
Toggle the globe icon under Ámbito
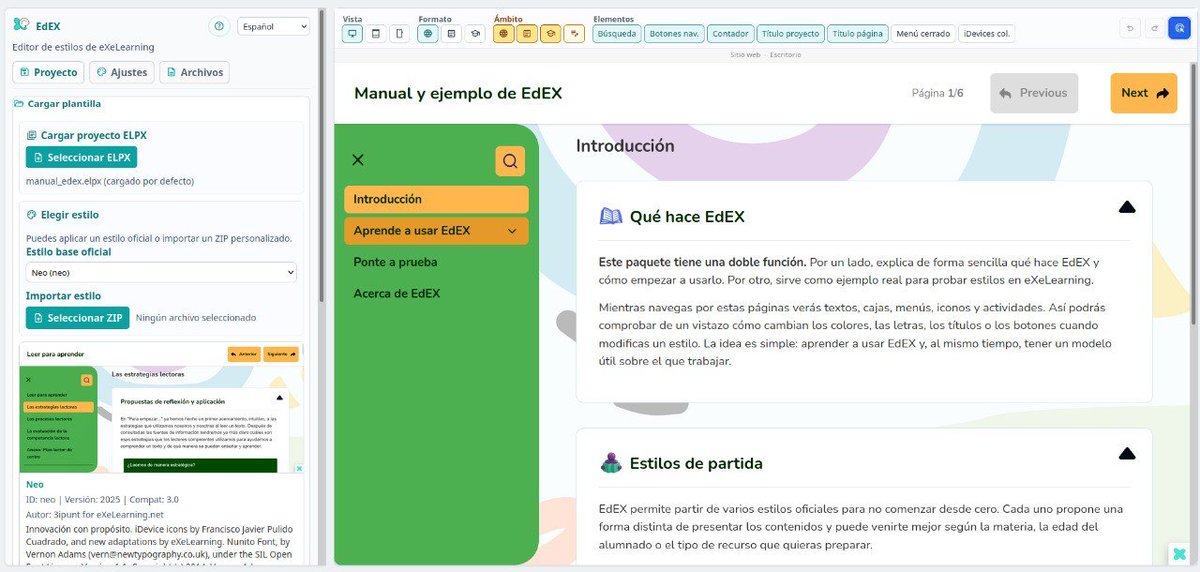pyautogui.click(x=504, y=33)
